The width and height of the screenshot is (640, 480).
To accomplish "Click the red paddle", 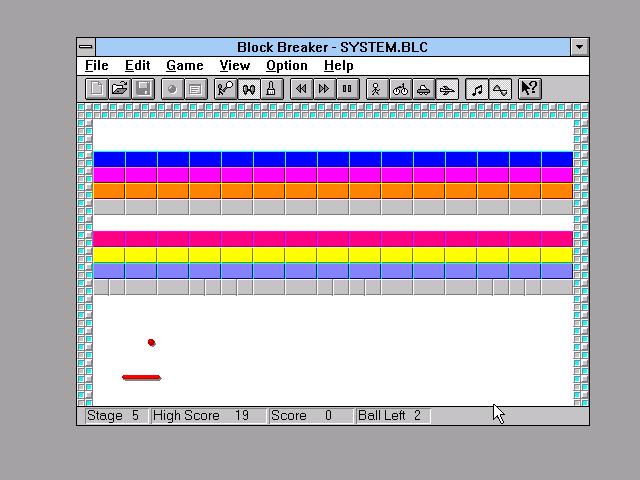I will point(142,378).
